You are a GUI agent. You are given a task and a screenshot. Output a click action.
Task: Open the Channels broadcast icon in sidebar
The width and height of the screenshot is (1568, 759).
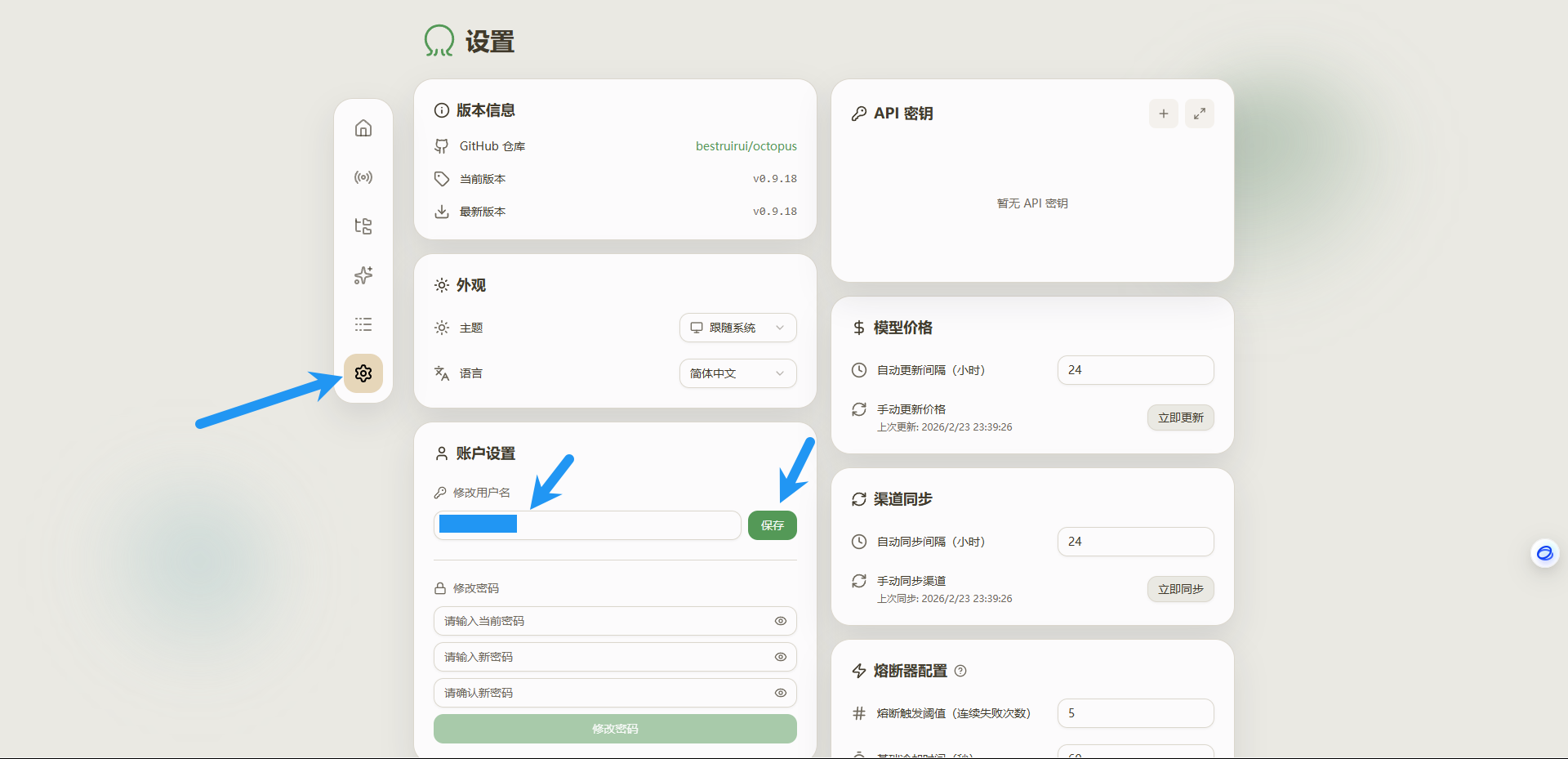[363, 177]
